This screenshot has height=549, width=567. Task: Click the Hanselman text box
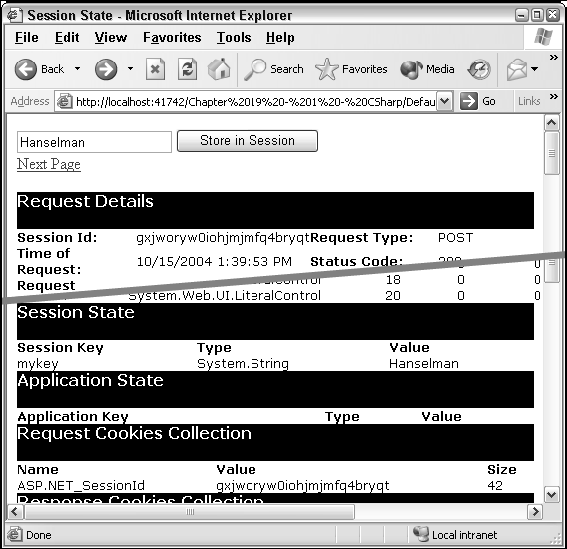[x=94, y=142]
